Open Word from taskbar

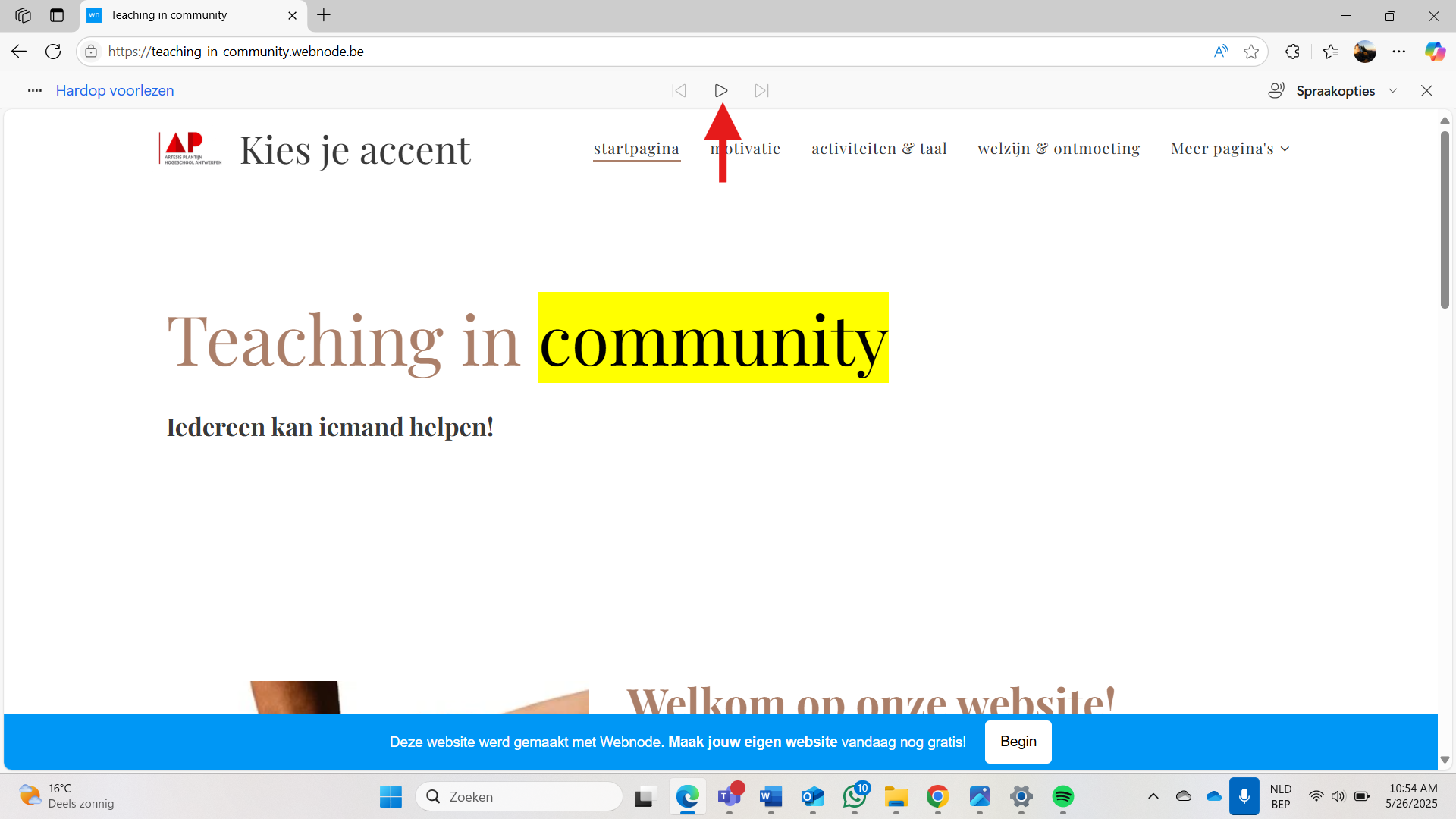point(771,796)
